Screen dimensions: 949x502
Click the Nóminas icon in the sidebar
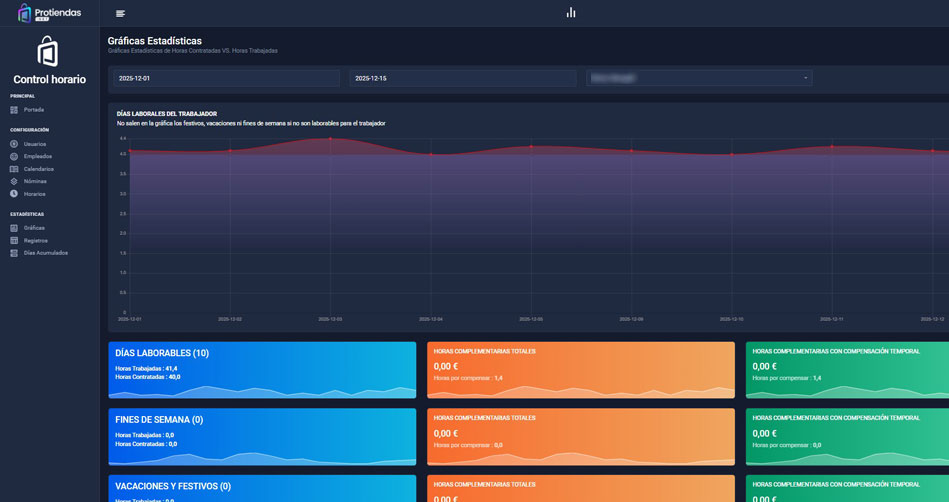tap(14, 182)
